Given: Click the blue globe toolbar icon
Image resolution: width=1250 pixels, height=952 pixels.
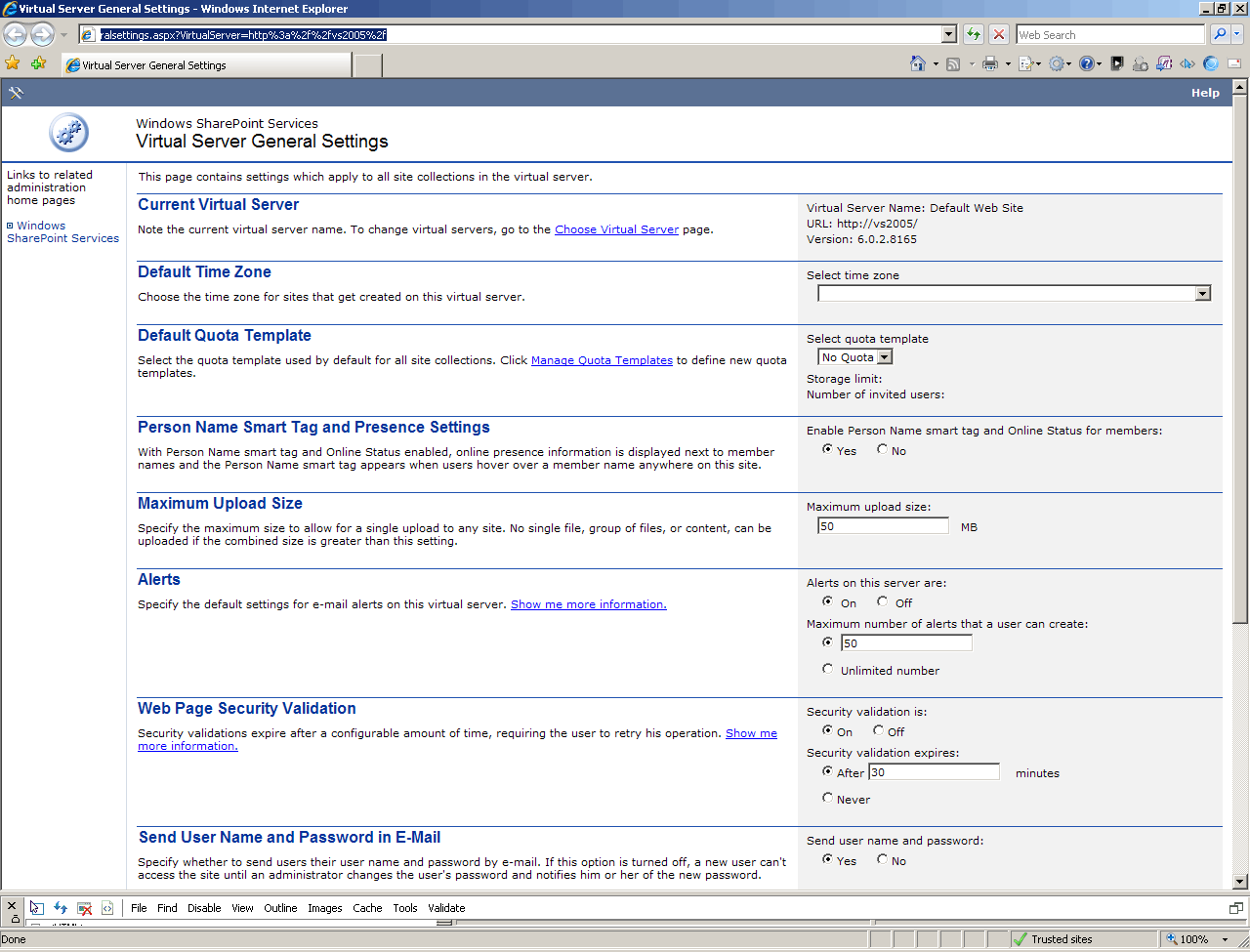Looking at the screenshot, I should pos(1211,63).
